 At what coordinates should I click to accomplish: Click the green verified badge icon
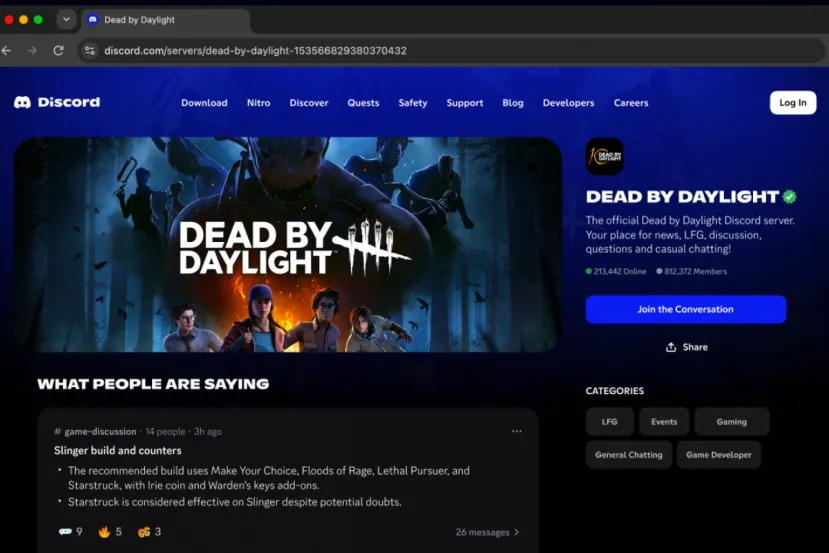point(790,197)
